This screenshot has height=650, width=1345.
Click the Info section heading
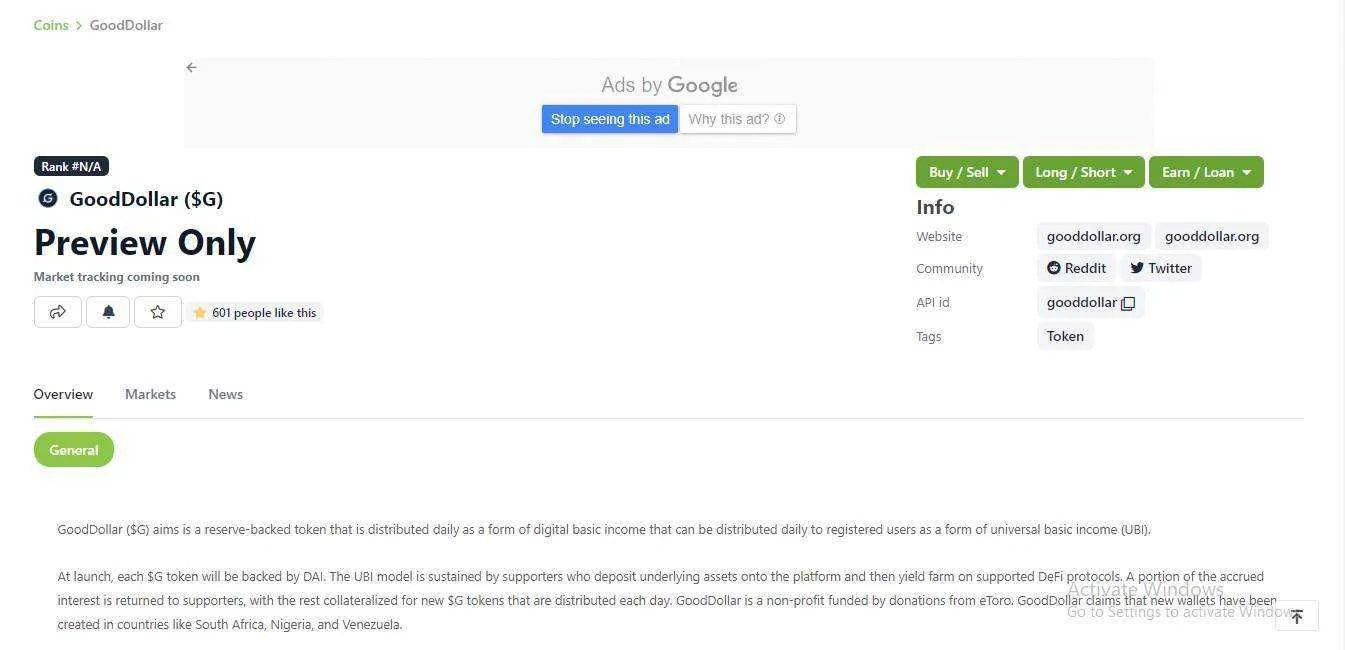[935, 207]
